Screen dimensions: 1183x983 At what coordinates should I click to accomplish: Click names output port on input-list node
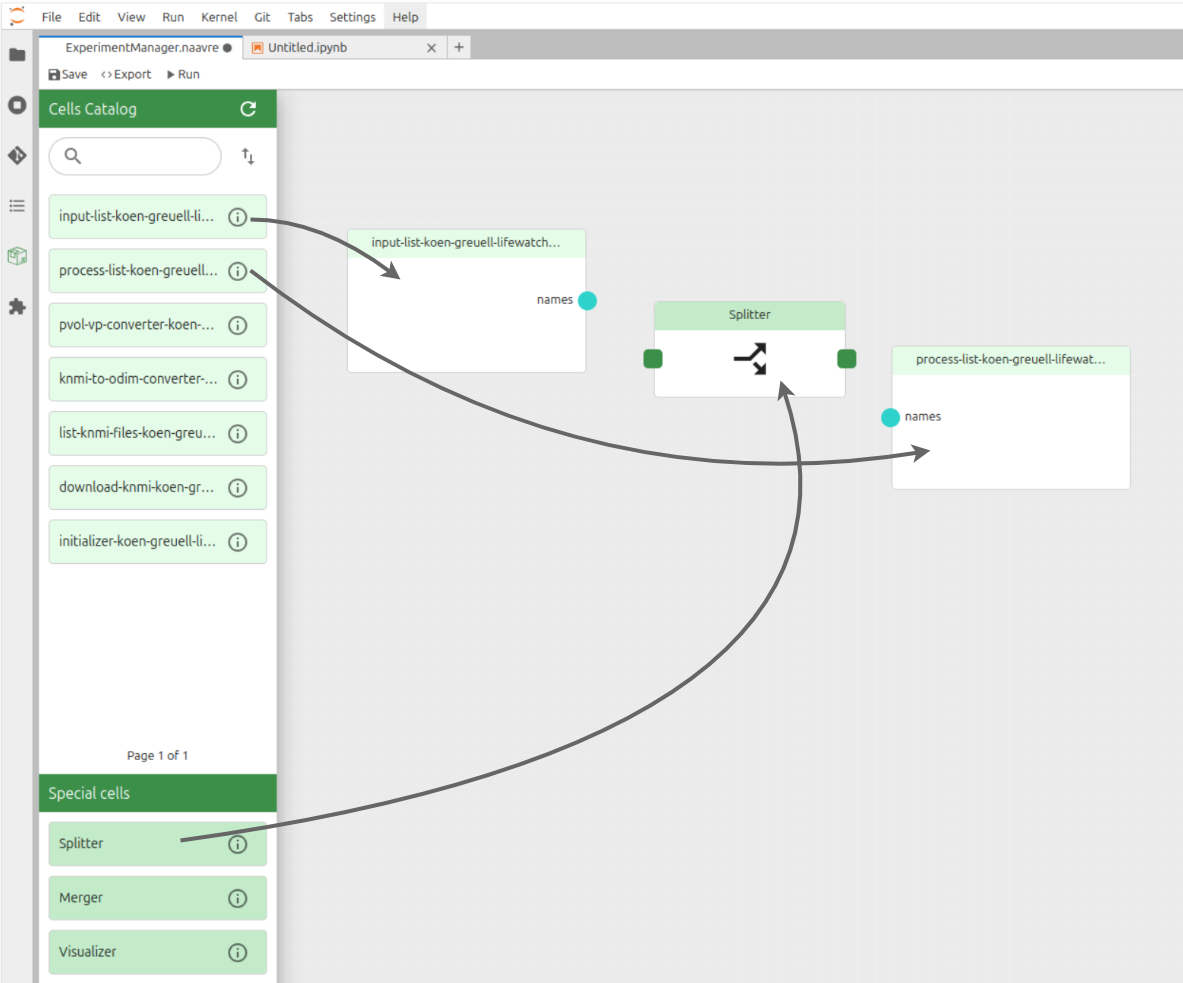(x=588, y=300)
